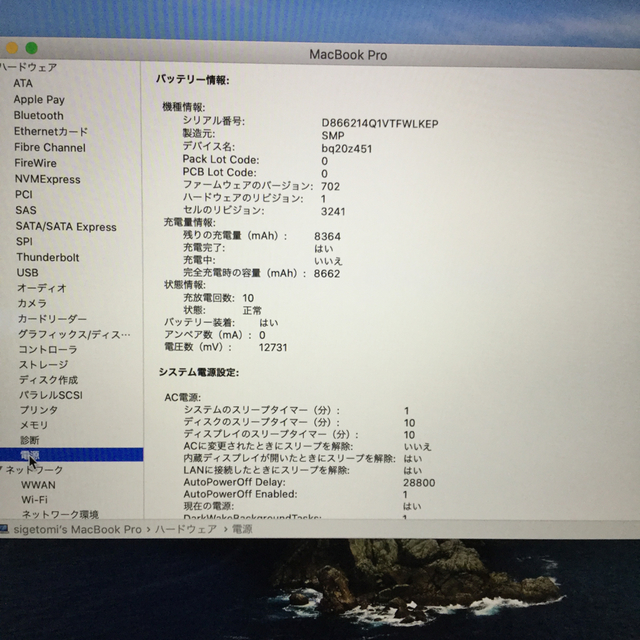This screenshot has height=640, width=640.
Task: Click the バッテリー情報 heading
Action: click(x=193, y=80)
